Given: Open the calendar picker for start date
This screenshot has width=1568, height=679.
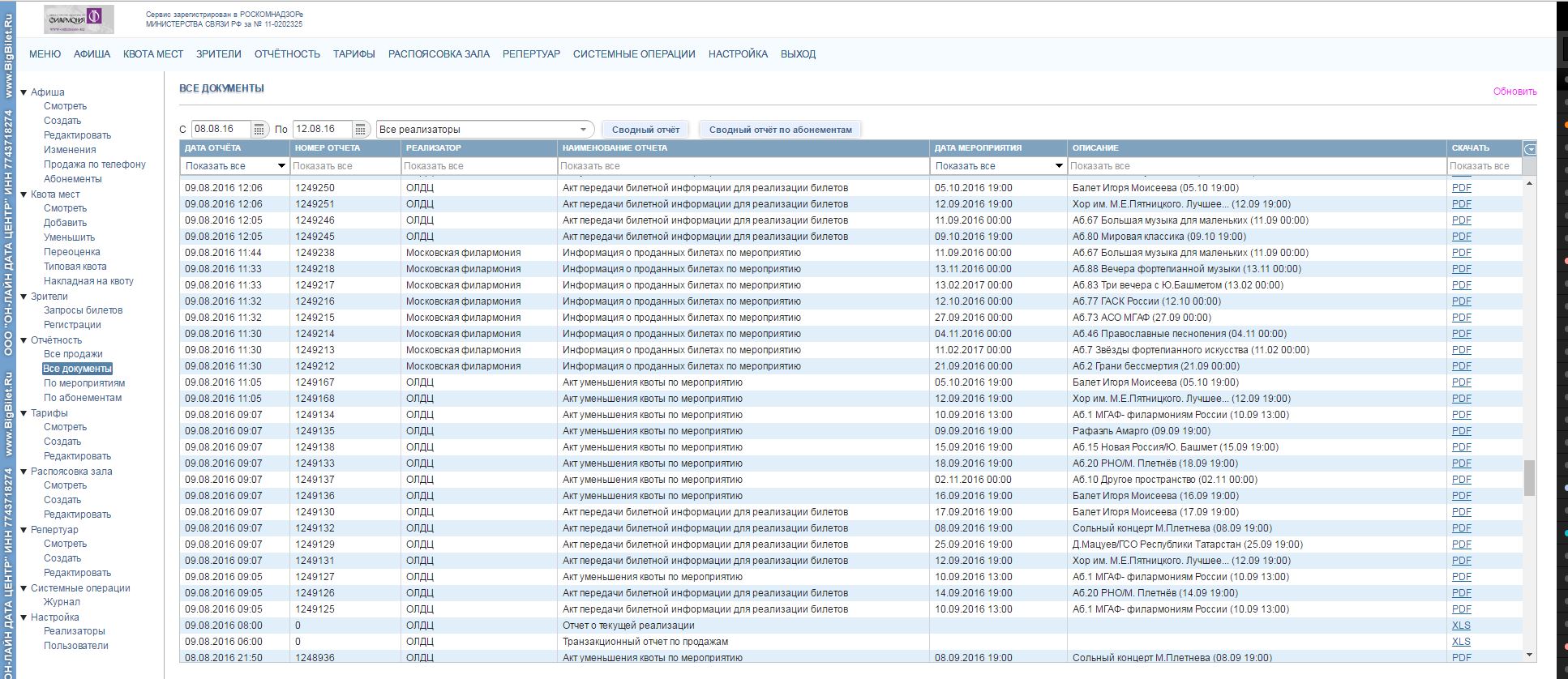Looking at the screenshot, I should pyautogui.click(x=259, y=130).
